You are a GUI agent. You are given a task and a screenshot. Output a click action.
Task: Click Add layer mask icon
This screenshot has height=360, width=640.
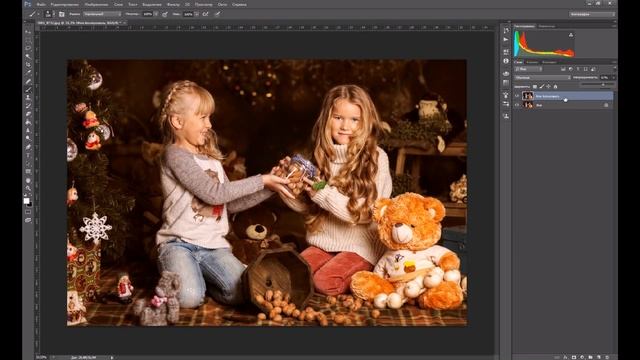coord(574,357)
